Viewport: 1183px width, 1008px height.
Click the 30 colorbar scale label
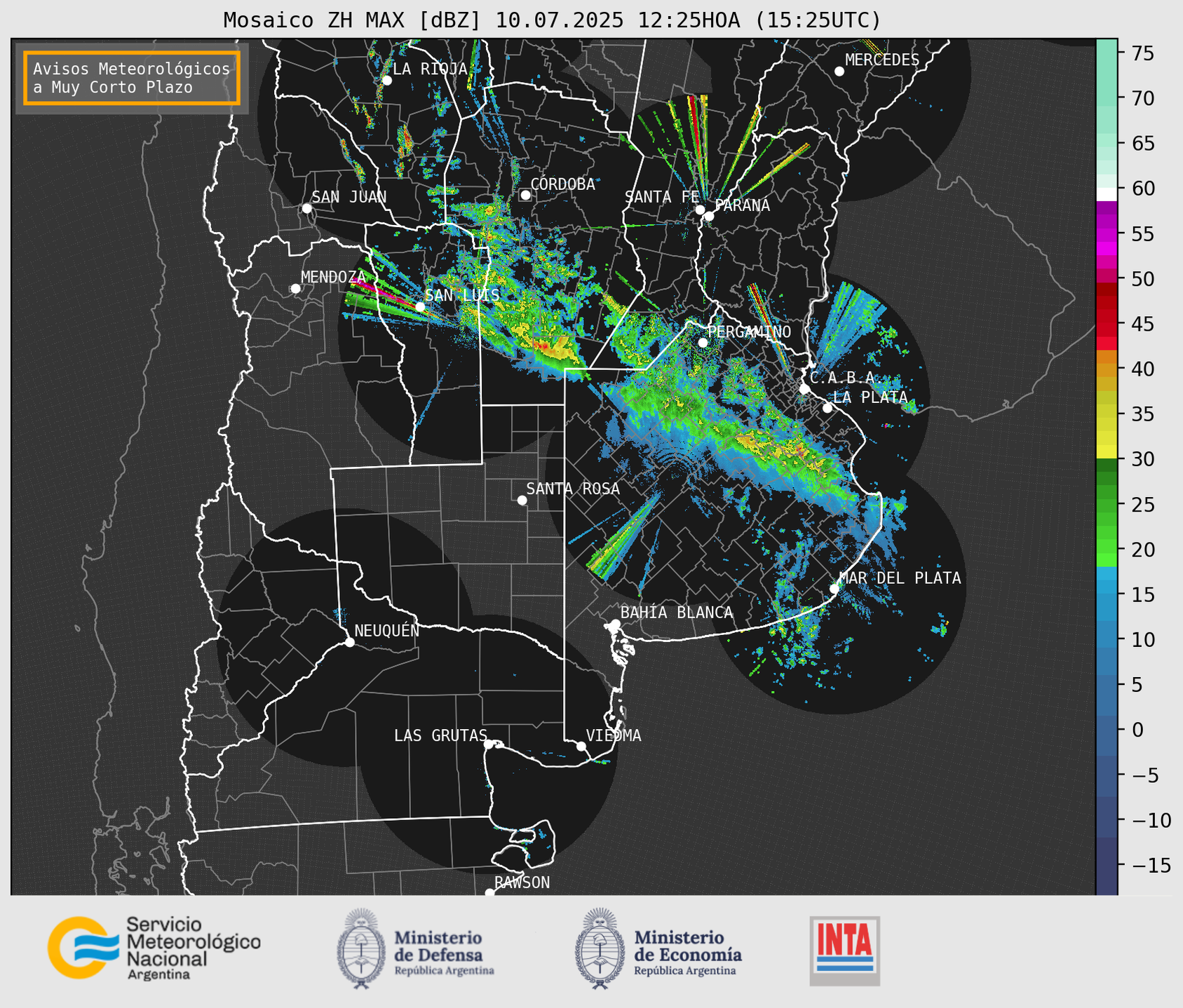[x=1142, y=459]
